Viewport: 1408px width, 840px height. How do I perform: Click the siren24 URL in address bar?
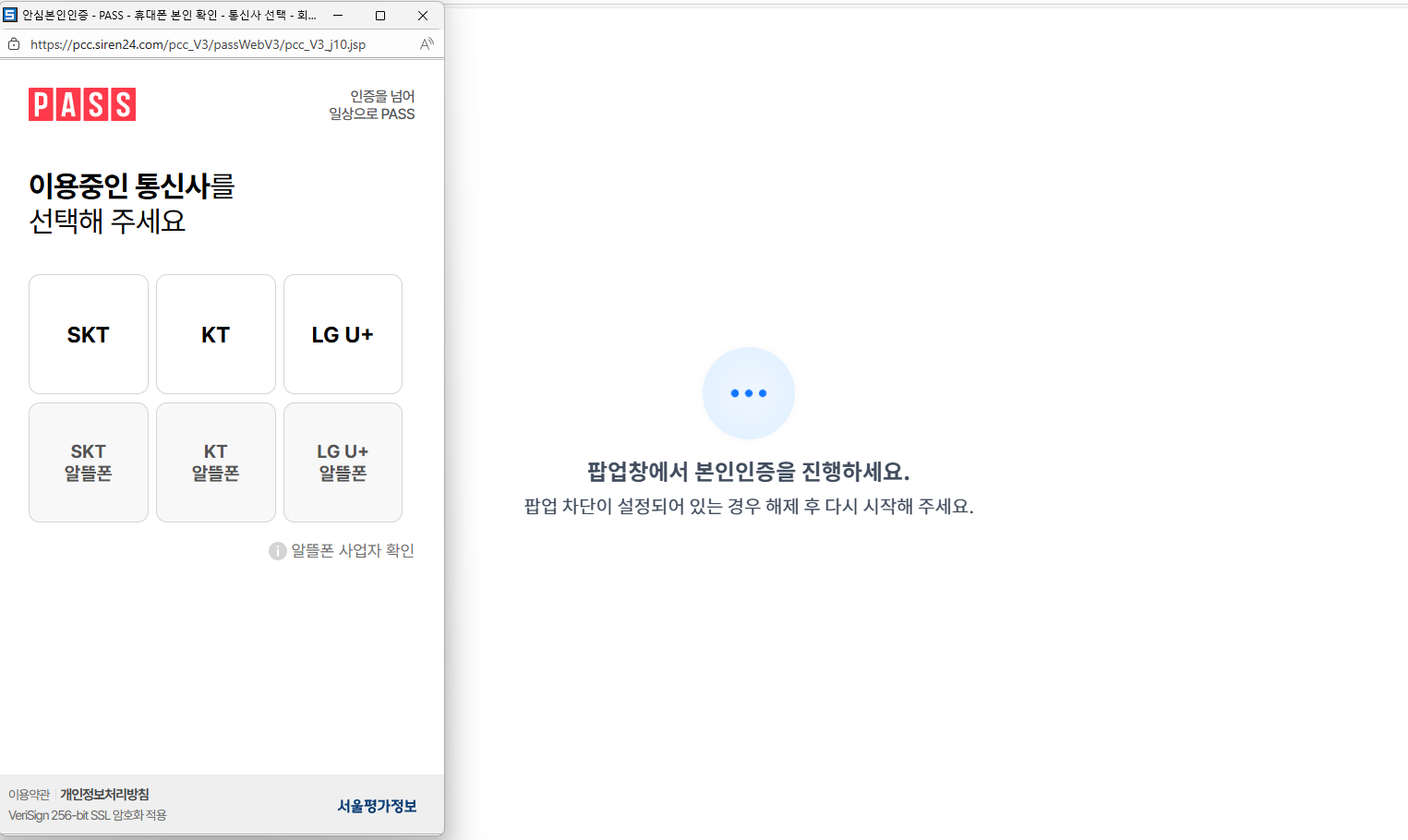pyautogui.click(x=198, y=44)
